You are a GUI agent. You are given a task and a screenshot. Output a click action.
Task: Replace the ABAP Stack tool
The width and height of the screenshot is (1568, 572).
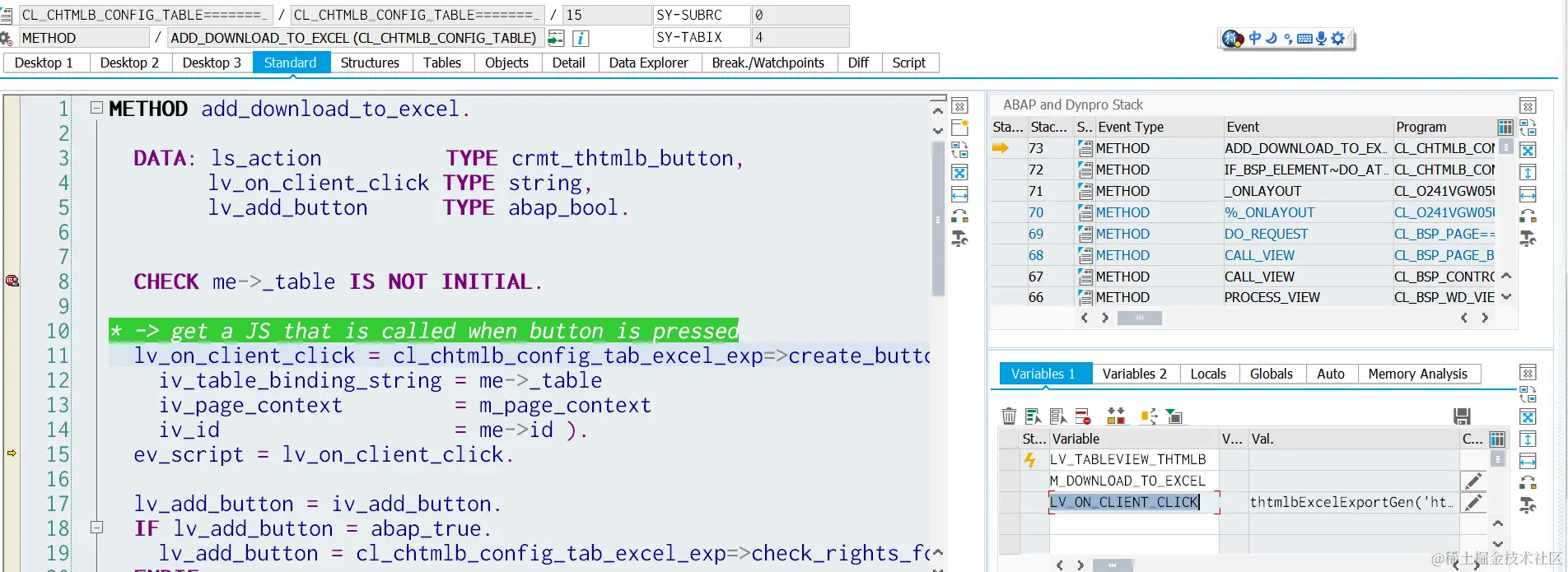1528,128
